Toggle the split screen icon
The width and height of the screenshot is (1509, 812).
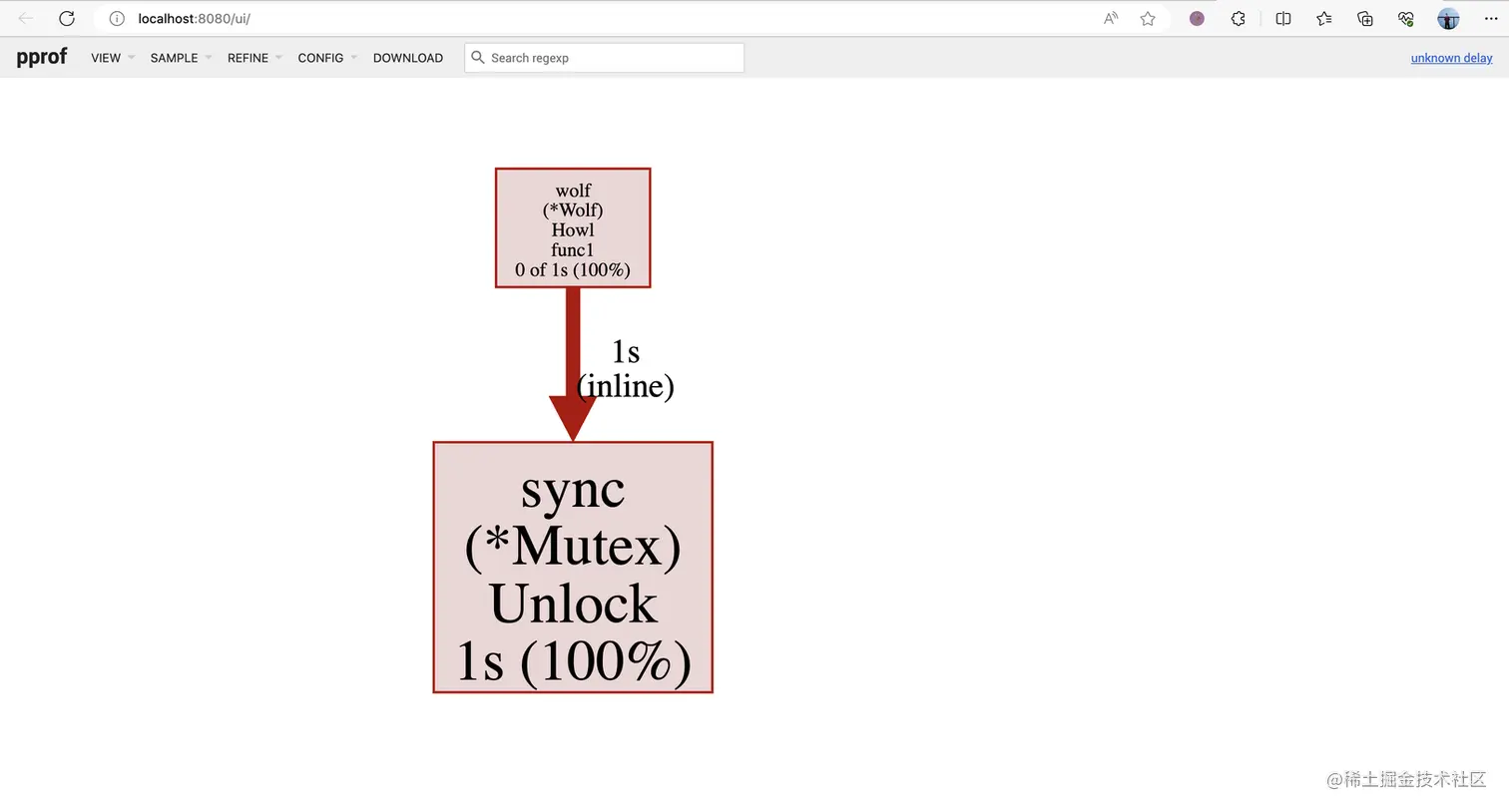click(1283, 18)
